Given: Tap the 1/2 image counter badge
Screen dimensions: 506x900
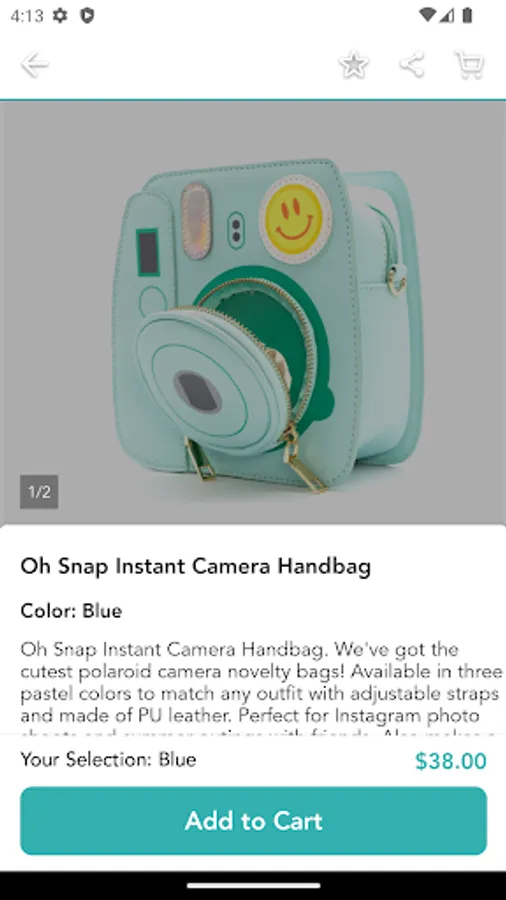Looking at the screenshot, I should pyautogui.click(x=39, y=492).
